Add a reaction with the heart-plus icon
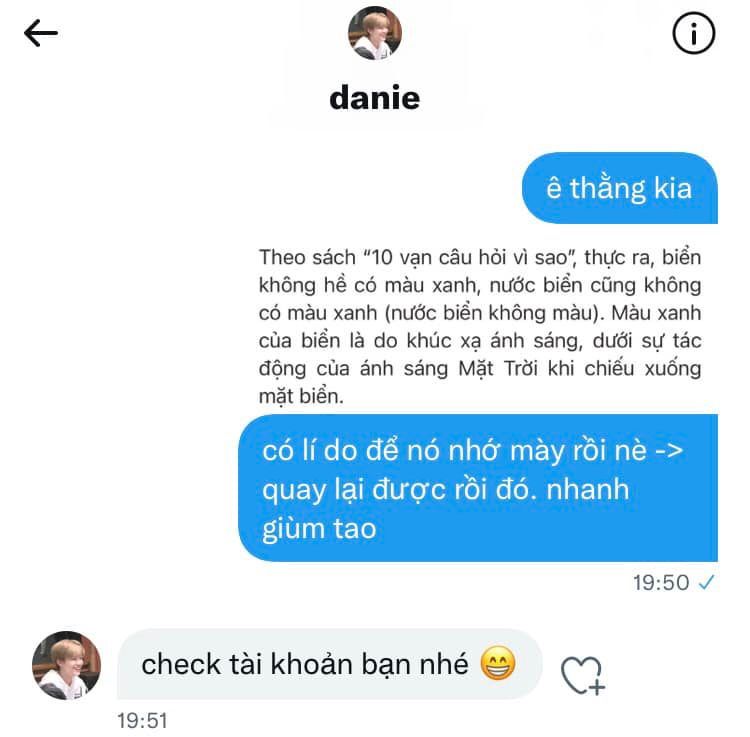The width and height of the screenshot is (750, 737). [583, 675]
